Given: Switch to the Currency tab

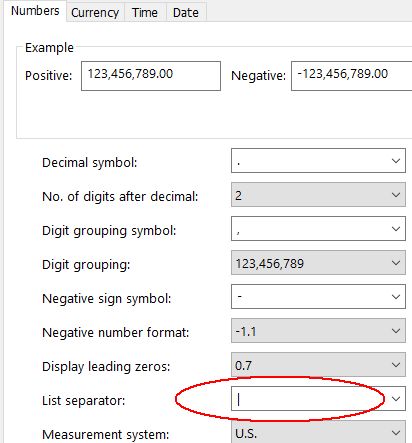Looking at the screenshot, I should point(95,13).
